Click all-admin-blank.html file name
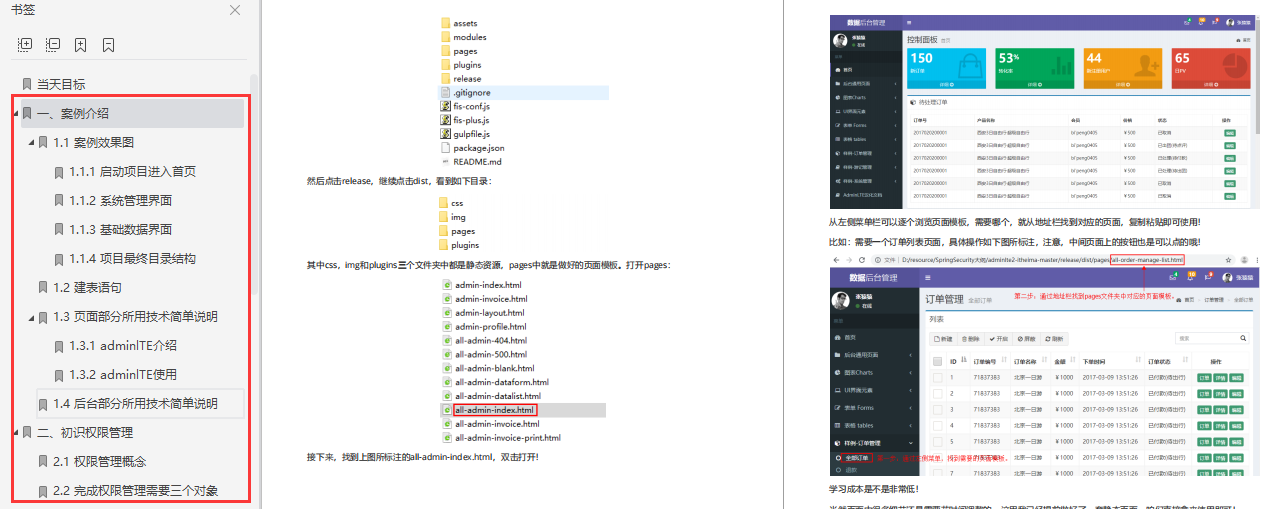 click(497, 368)
